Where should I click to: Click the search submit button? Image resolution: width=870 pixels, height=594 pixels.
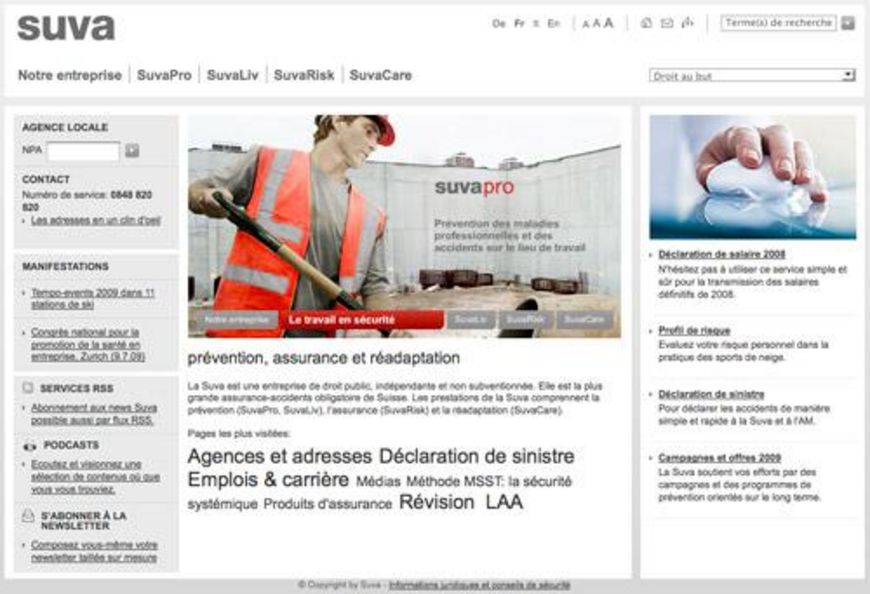[x=848, y=23]
